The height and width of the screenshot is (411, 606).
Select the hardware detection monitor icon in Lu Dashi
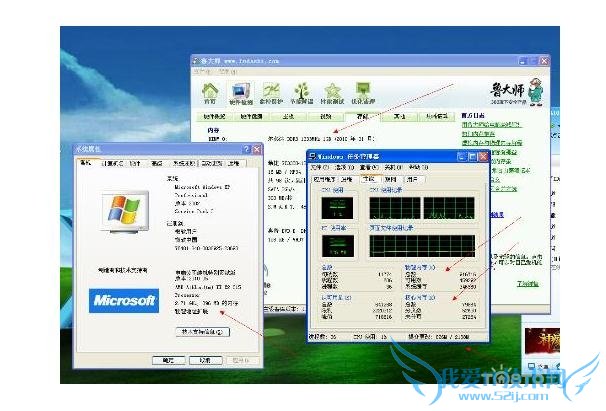click(241, 91)
